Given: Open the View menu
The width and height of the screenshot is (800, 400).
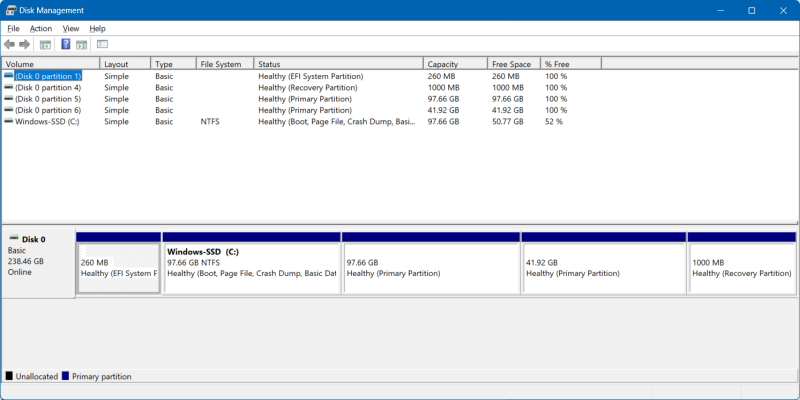Looking at the screenshot, I should point(71,29).
